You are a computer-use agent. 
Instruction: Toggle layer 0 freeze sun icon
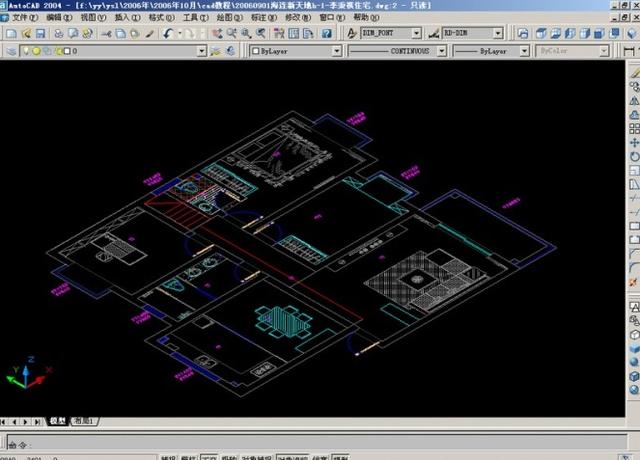tap(36, 51)
